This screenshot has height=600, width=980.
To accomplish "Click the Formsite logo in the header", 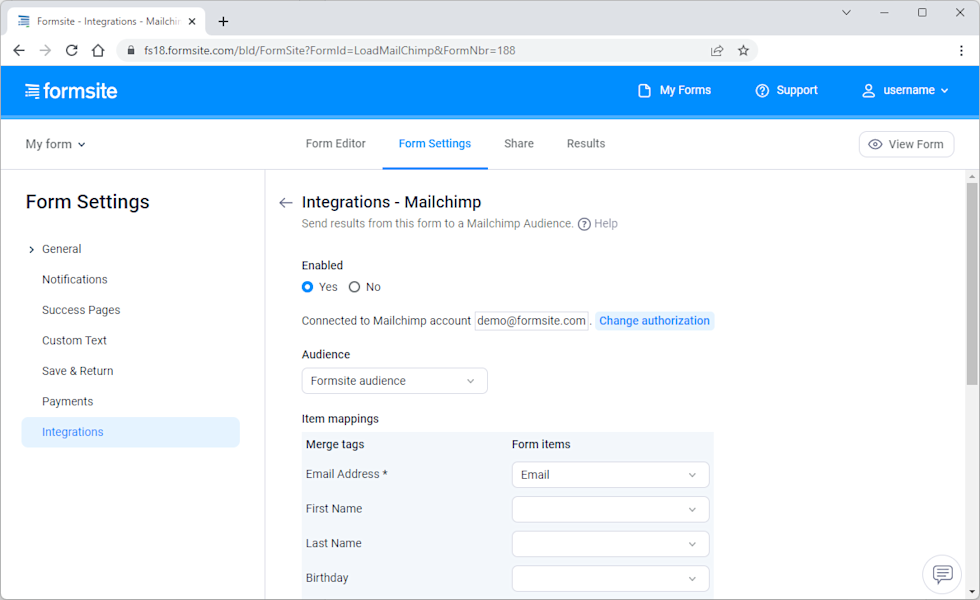I will point(70,90).
